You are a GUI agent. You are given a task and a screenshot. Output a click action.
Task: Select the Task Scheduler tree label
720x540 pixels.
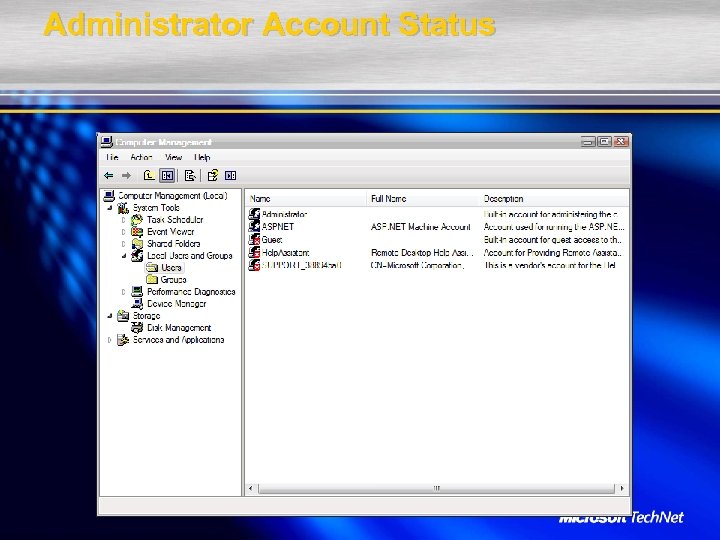[x=175, y=220]
